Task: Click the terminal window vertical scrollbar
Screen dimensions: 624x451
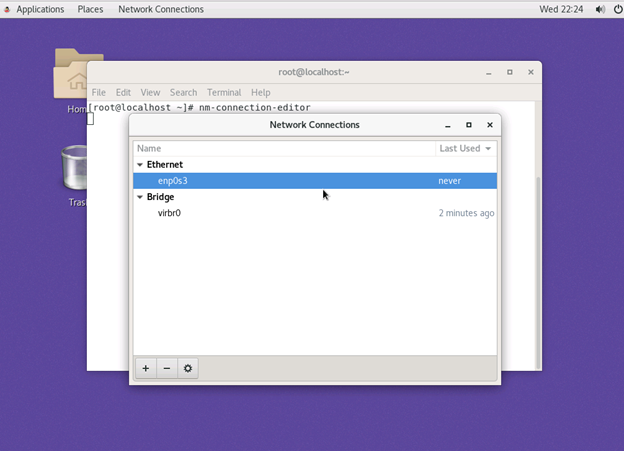Action: click(538, 273)
